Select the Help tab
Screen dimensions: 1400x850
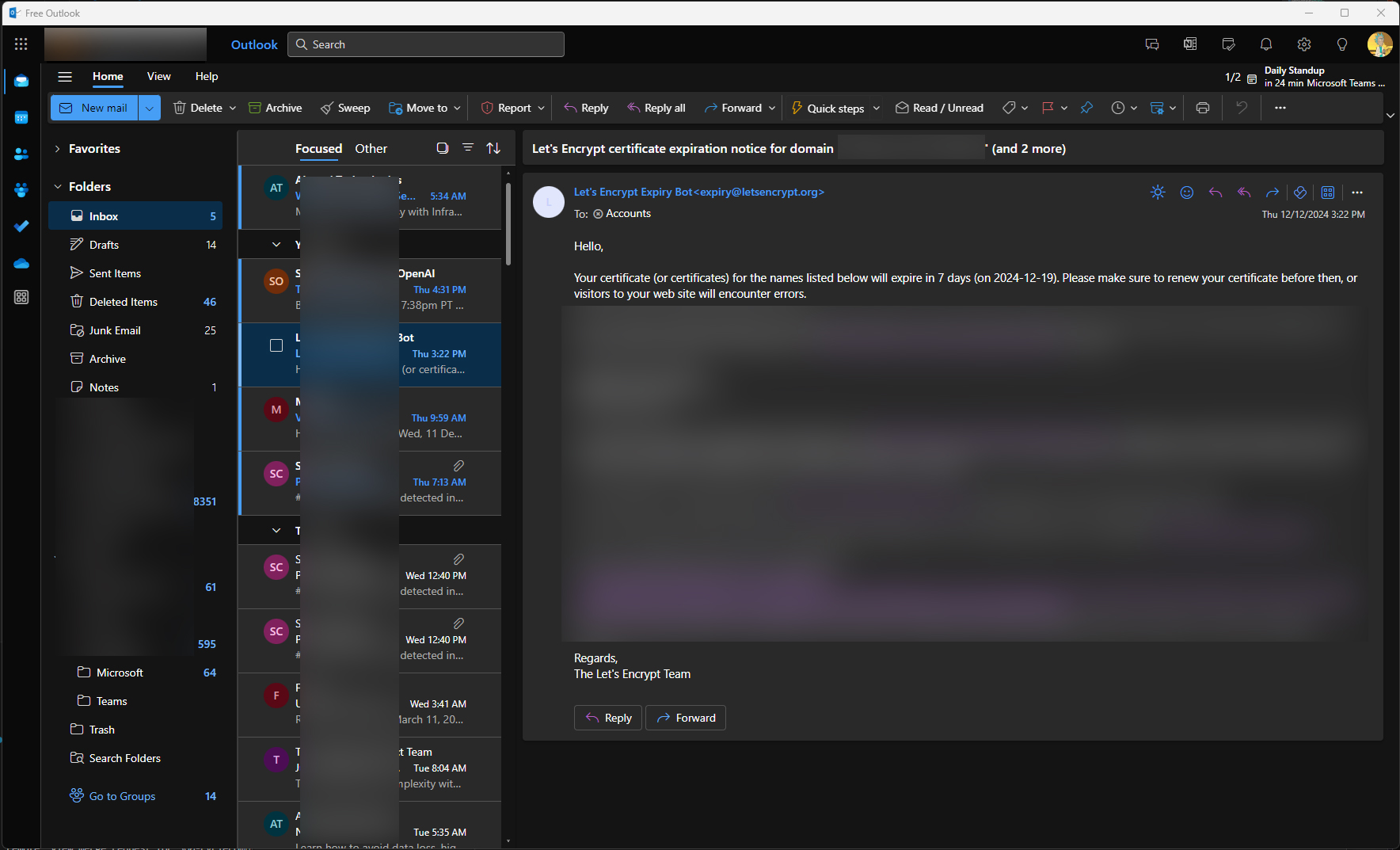click(207, 77)
